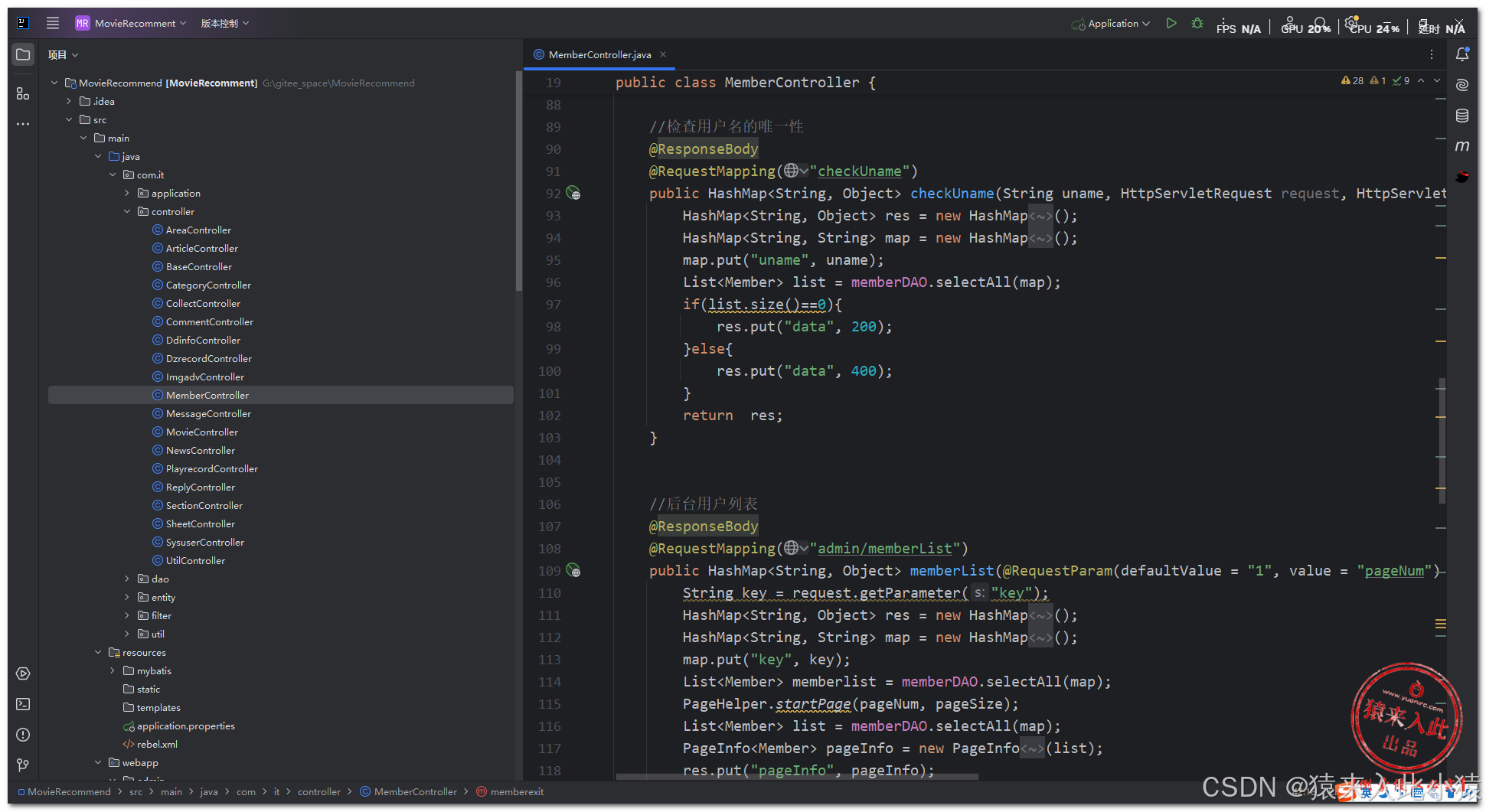The height and width of the screenshot is (812, 1486).
Task: Open the Terminal tool window
Action: pos(23,704)
